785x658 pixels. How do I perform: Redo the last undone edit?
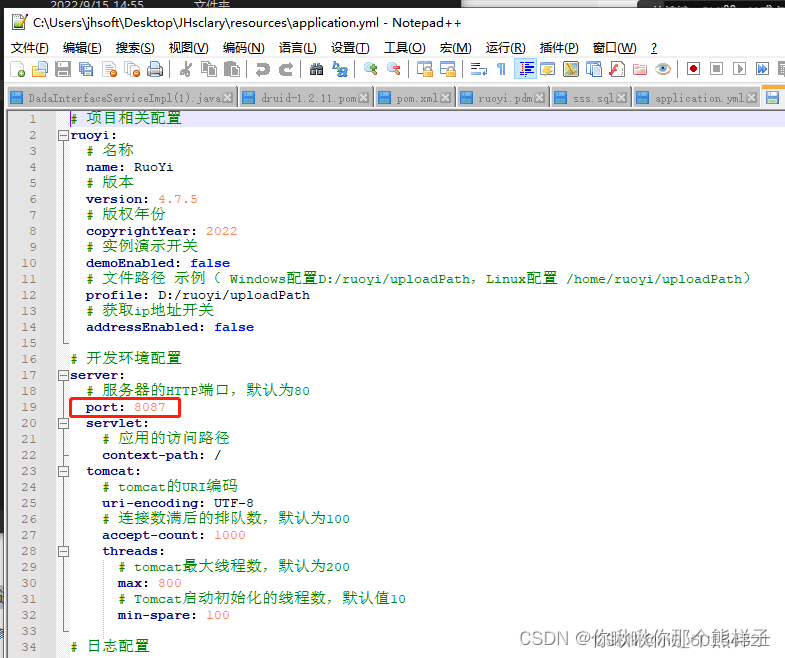point(285,69)
